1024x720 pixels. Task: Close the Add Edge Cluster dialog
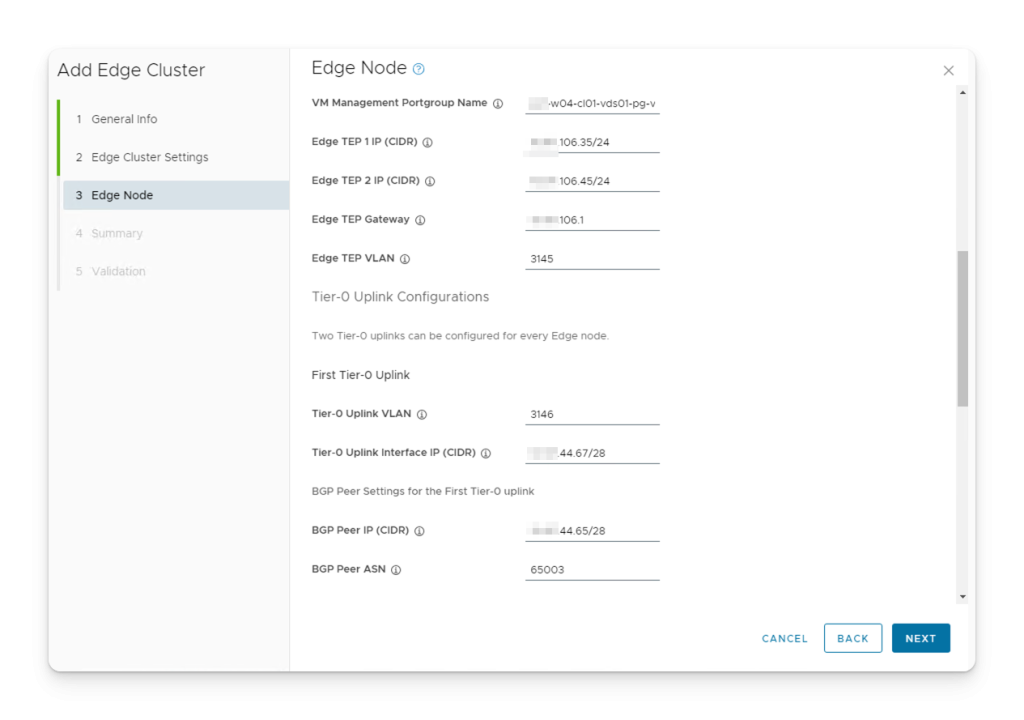tap(948, 71)
